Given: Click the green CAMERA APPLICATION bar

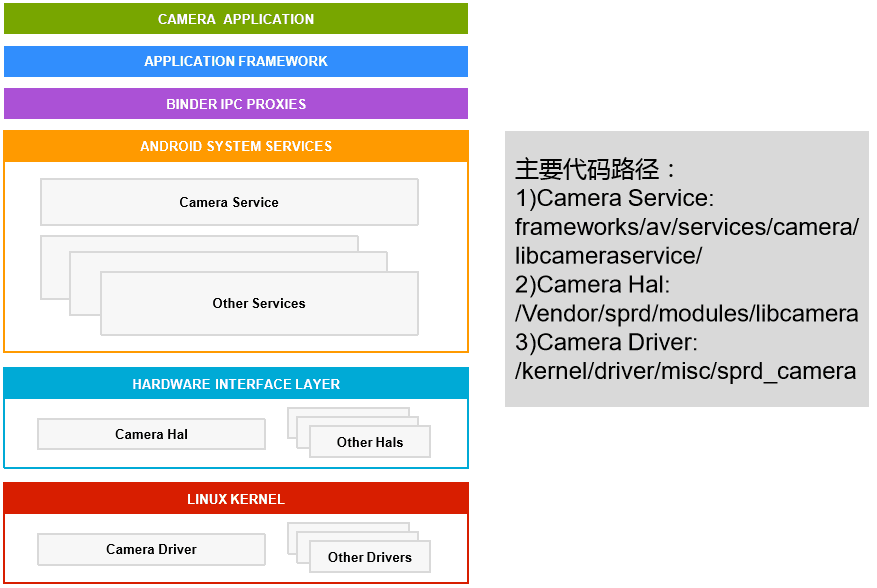Looking at the screenshot, I should click(236, 18).
